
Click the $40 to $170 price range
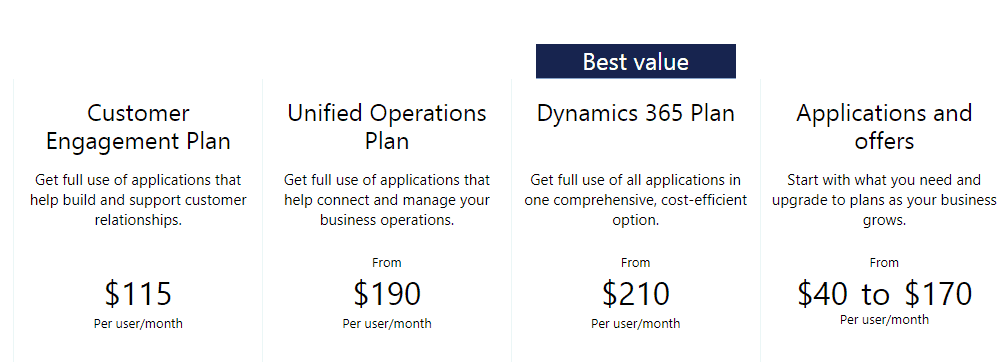pyautogui.click(x=885, y=294)
